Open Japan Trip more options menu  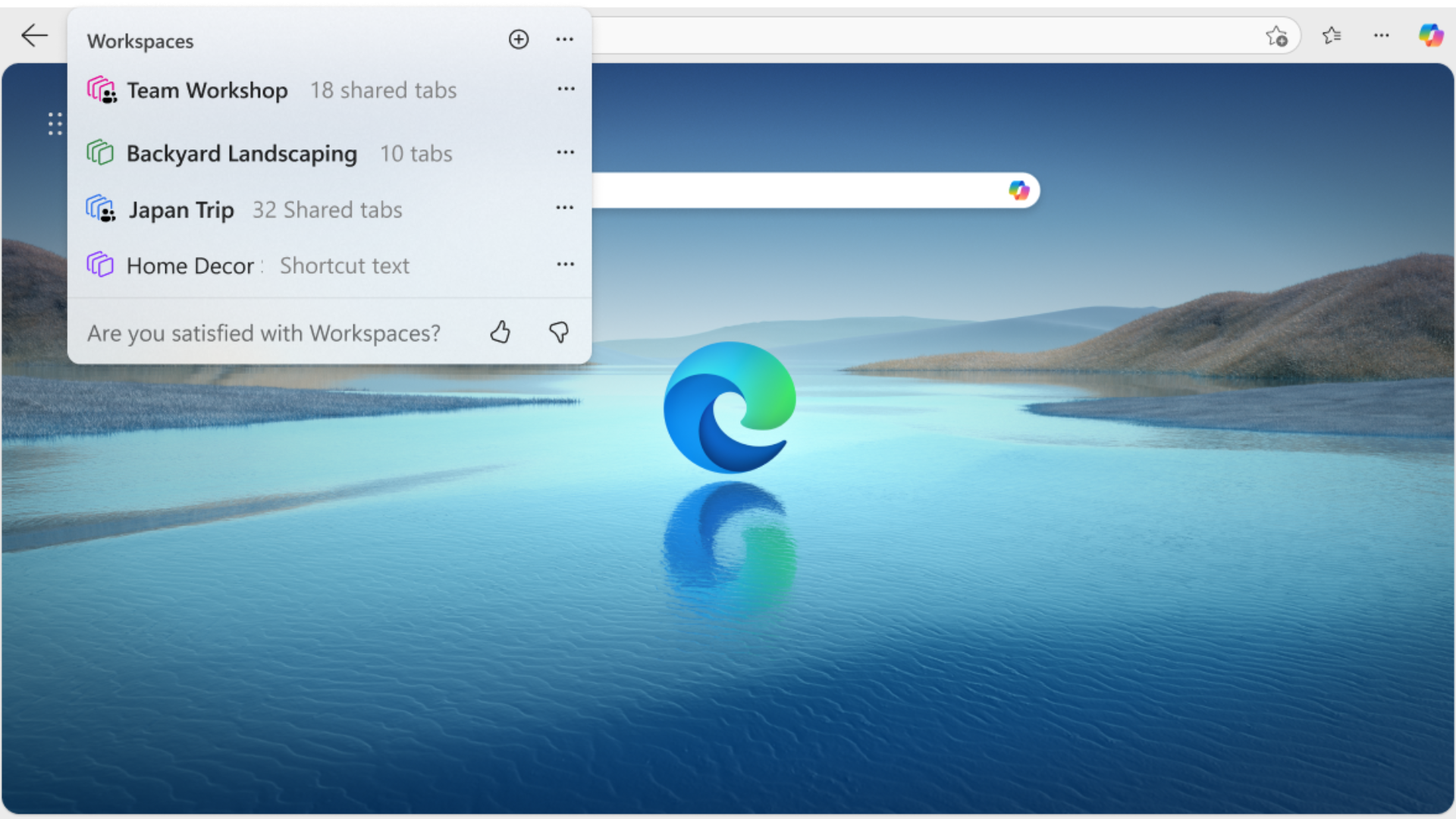tap(564, 208)
